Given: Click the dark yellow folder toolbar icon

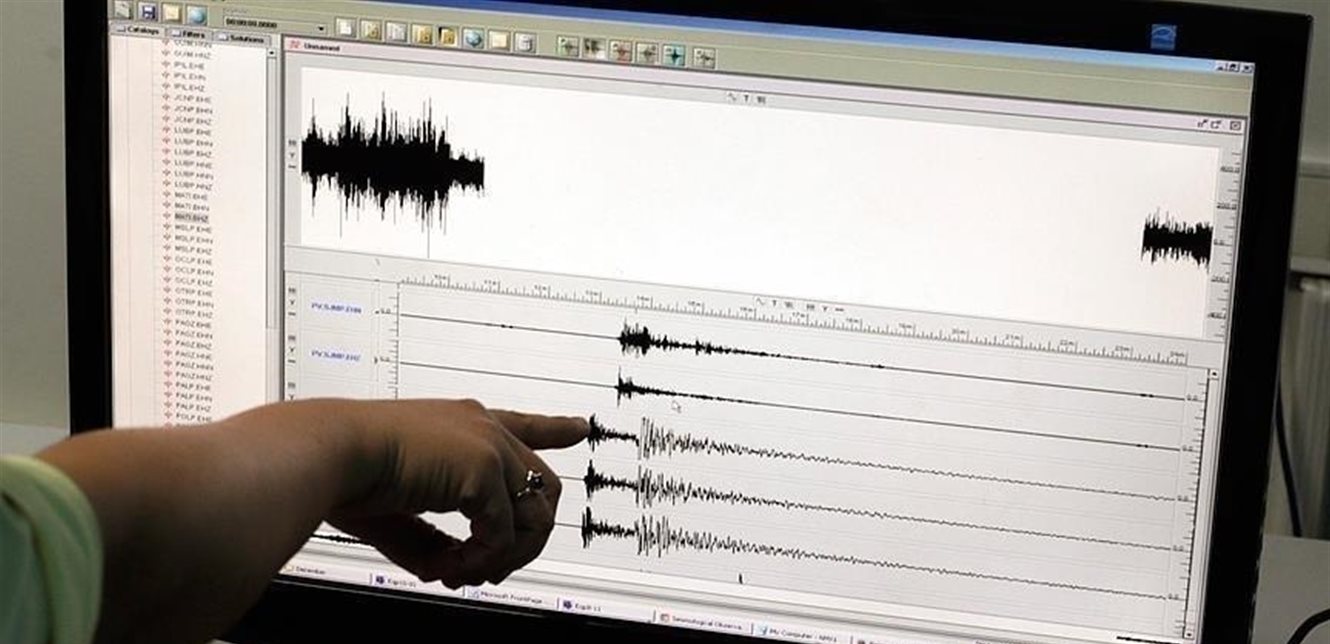Looking at the screenshot, I should click(x=447, y=37).
